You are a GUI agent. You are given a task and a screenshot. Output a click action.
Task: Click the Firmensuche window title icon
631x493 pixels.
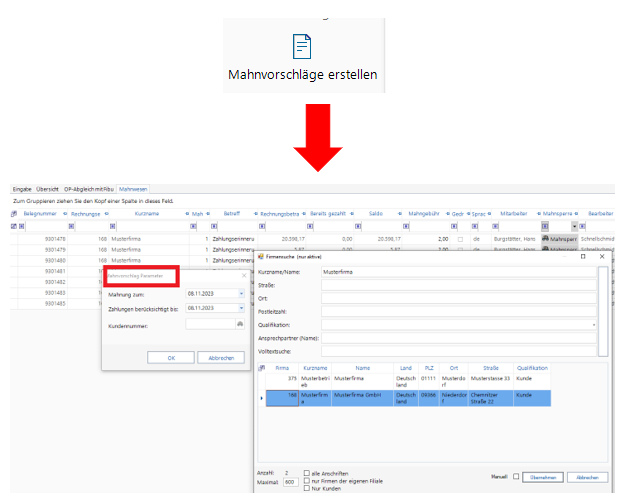point(262,257)
